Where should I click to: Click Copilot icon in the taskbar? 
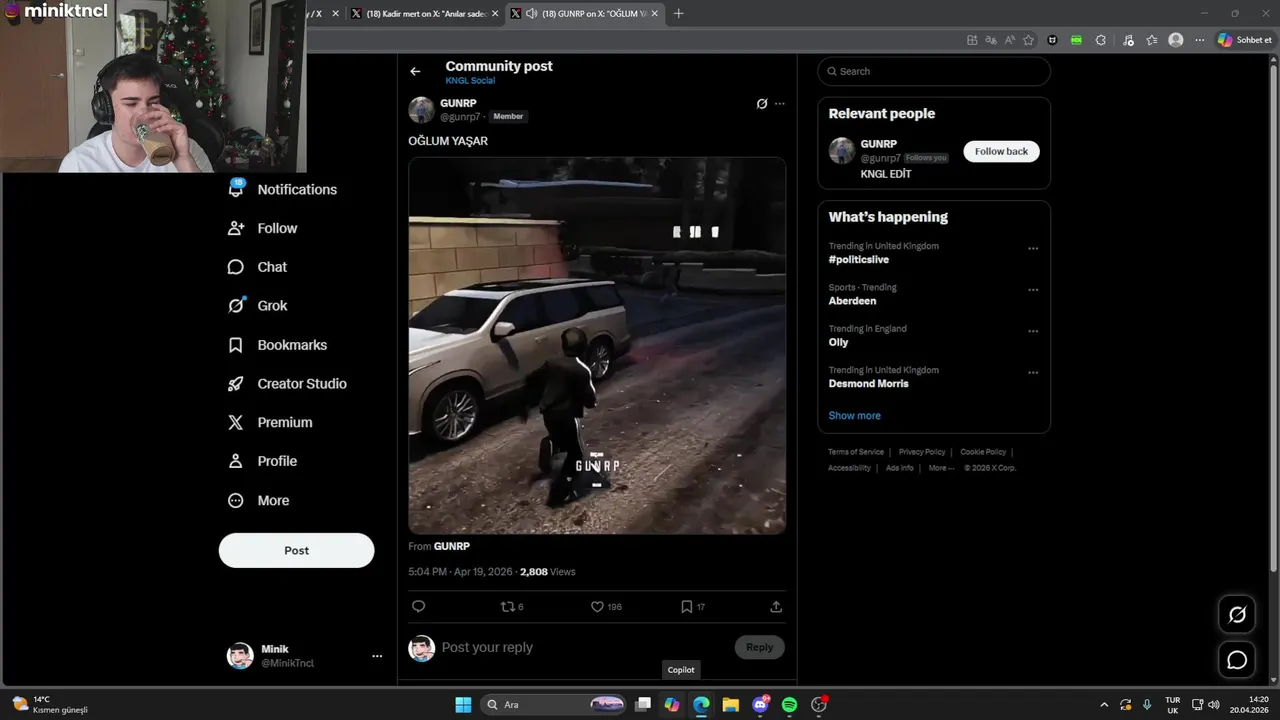[672, 705]
